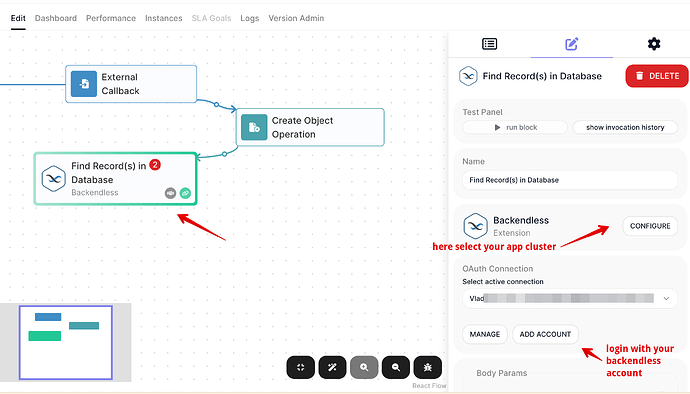The image size is (690, 394).
Task: Click the red error badge showing 2
Action: click(x=155, y=165)
